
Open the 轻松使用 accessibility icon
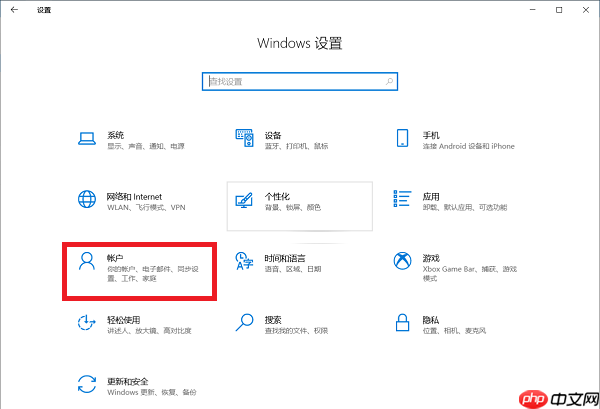pos(86,323)
